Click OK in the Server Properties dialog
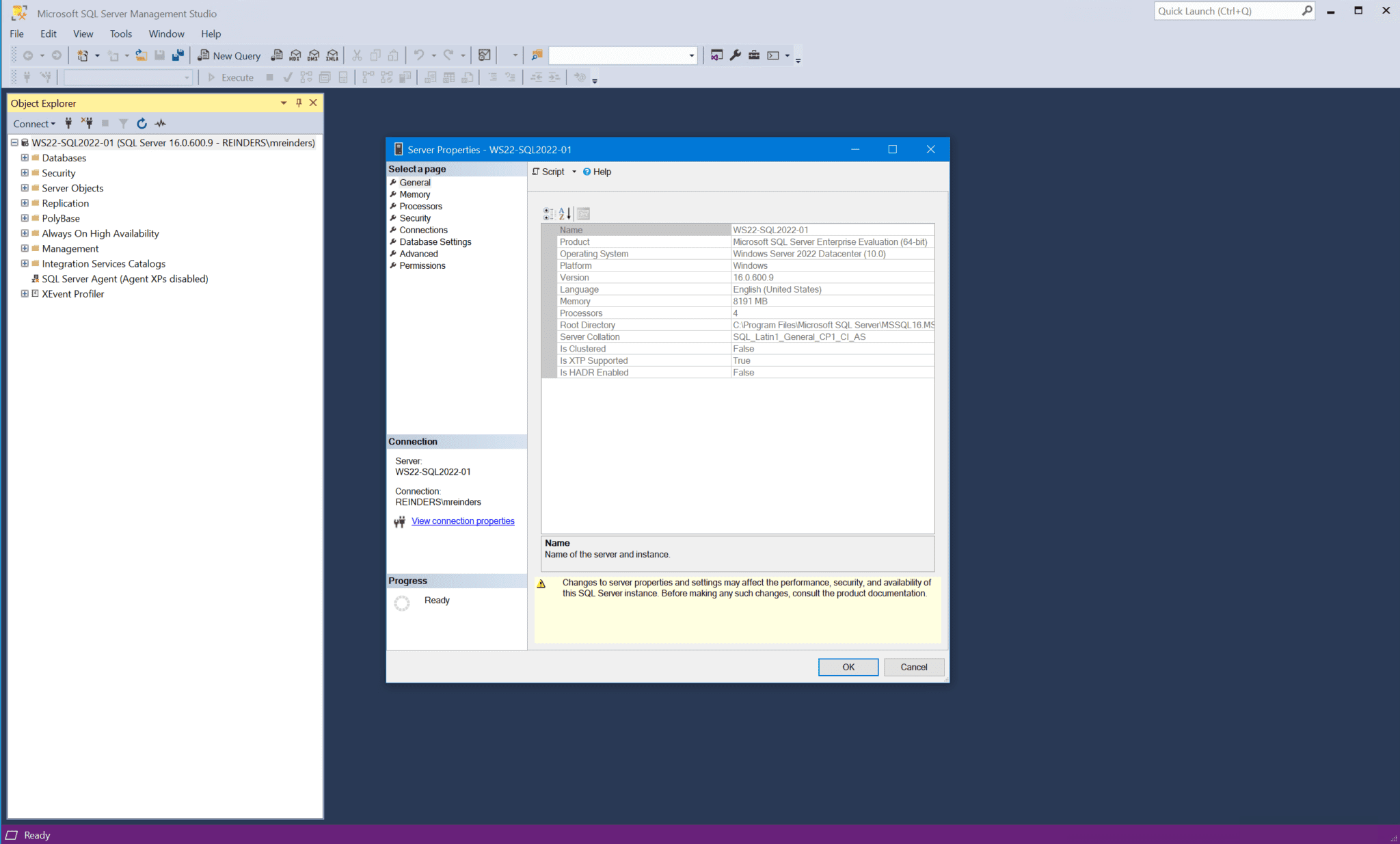Viewport: 1400px width, 844px height. pyautogui.click(x=847, y=667)
